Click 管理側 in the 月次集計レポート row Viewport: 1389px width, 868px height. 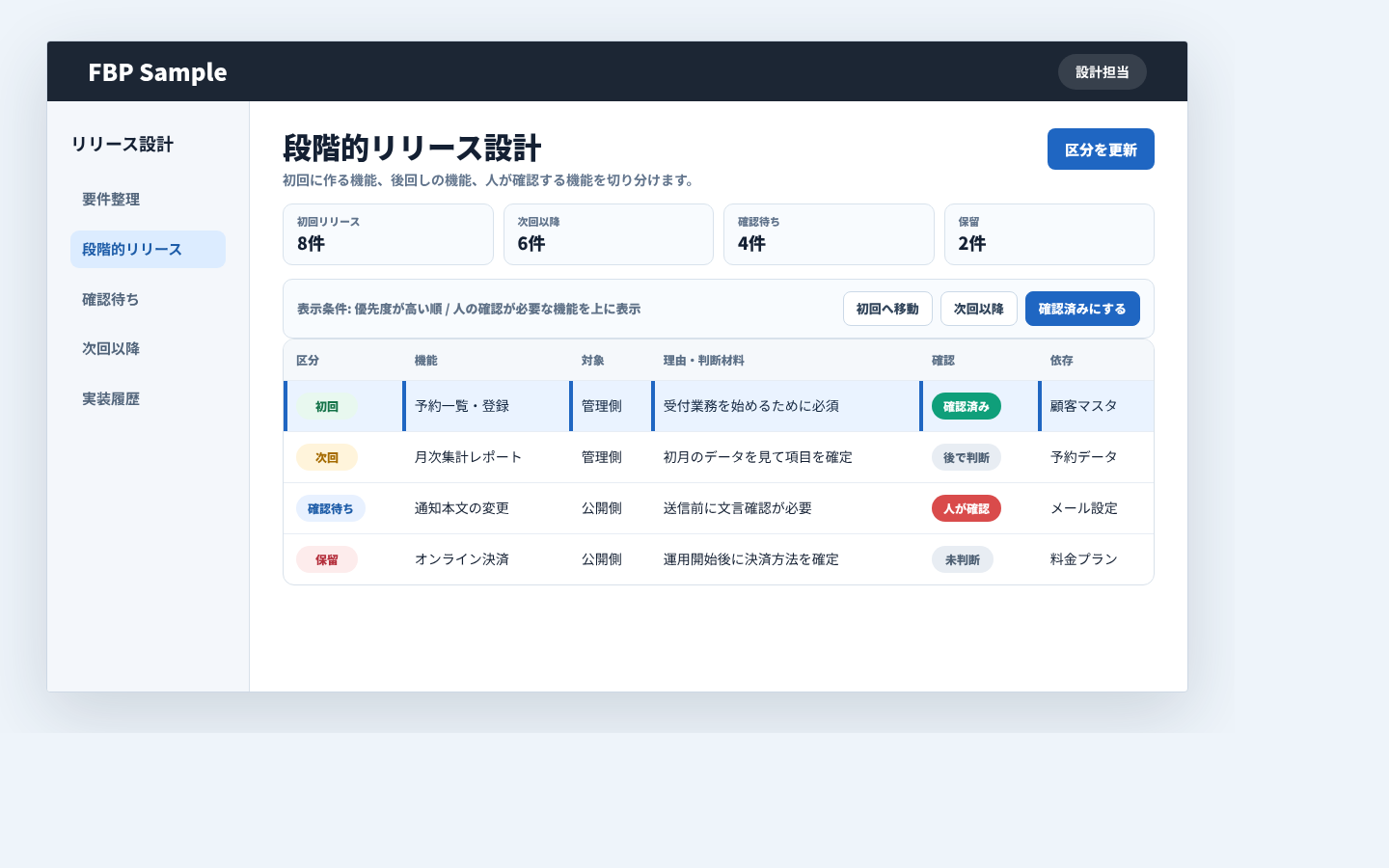click(x=602, y=457)
